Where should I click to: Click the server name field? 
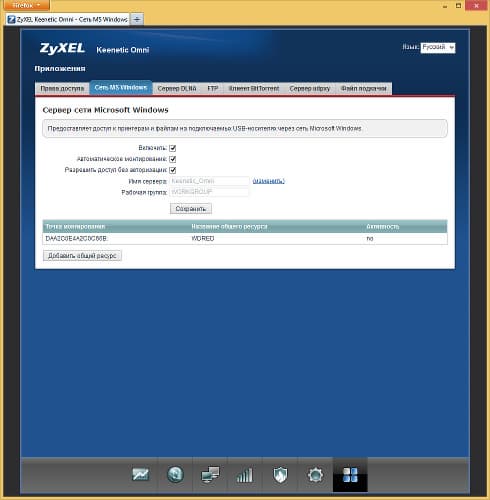209,181
